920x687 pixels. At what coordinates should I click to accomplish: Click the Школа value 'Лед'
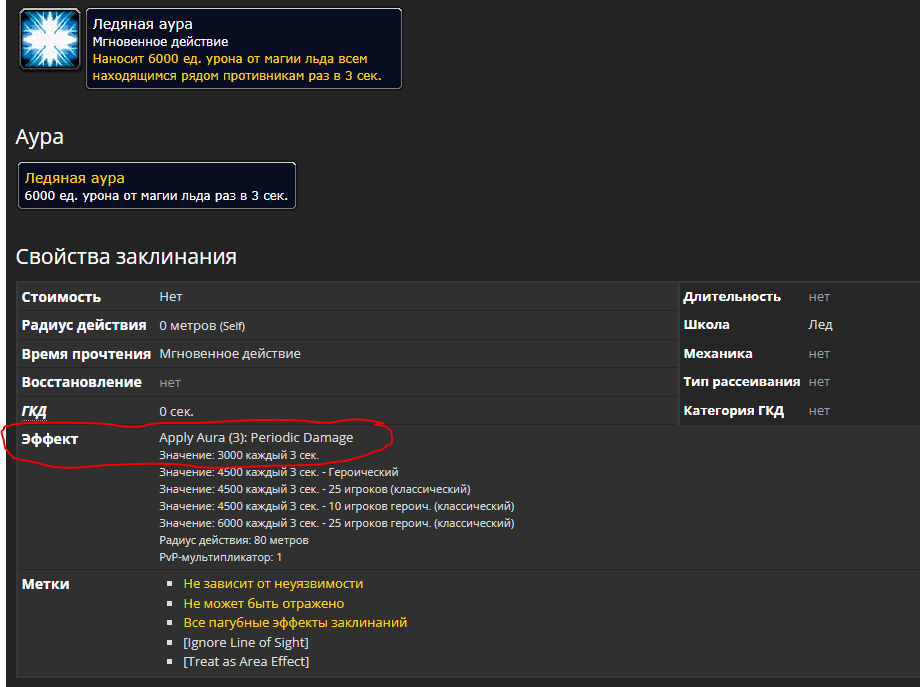tap(820, 325)
